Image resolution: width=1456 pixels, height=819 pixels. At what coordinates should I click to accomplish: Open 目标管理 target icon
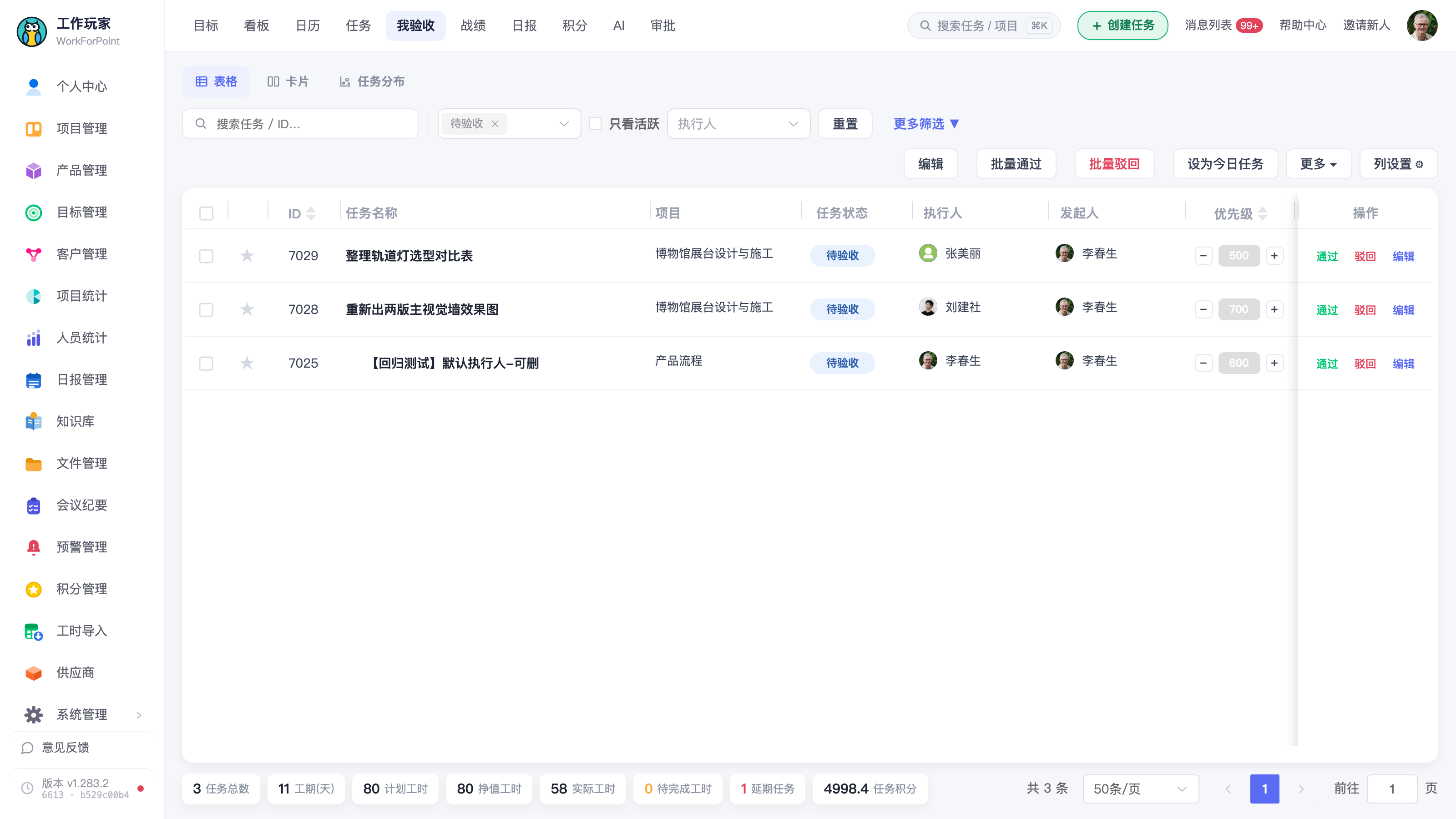click(x=33, y=212)
